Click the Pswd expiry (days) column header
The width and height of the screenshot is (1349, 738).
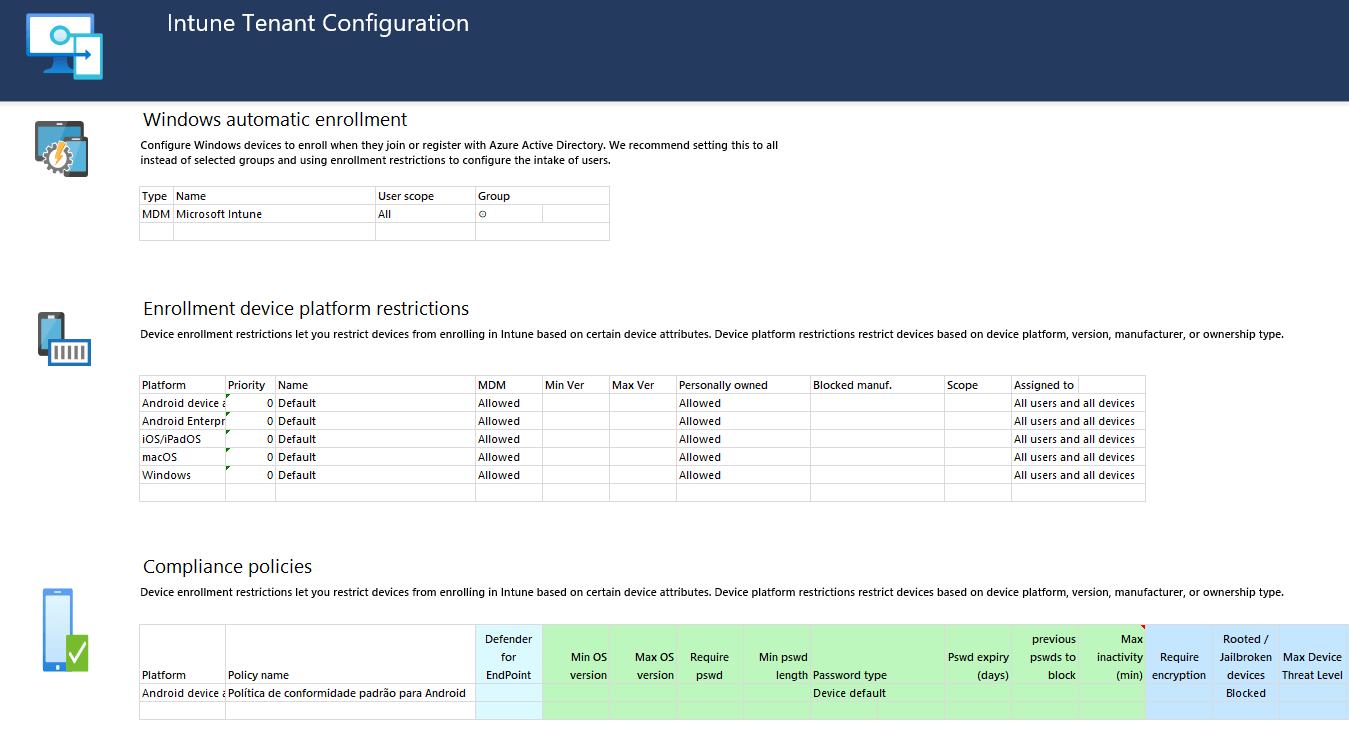(x=978, y=655)
